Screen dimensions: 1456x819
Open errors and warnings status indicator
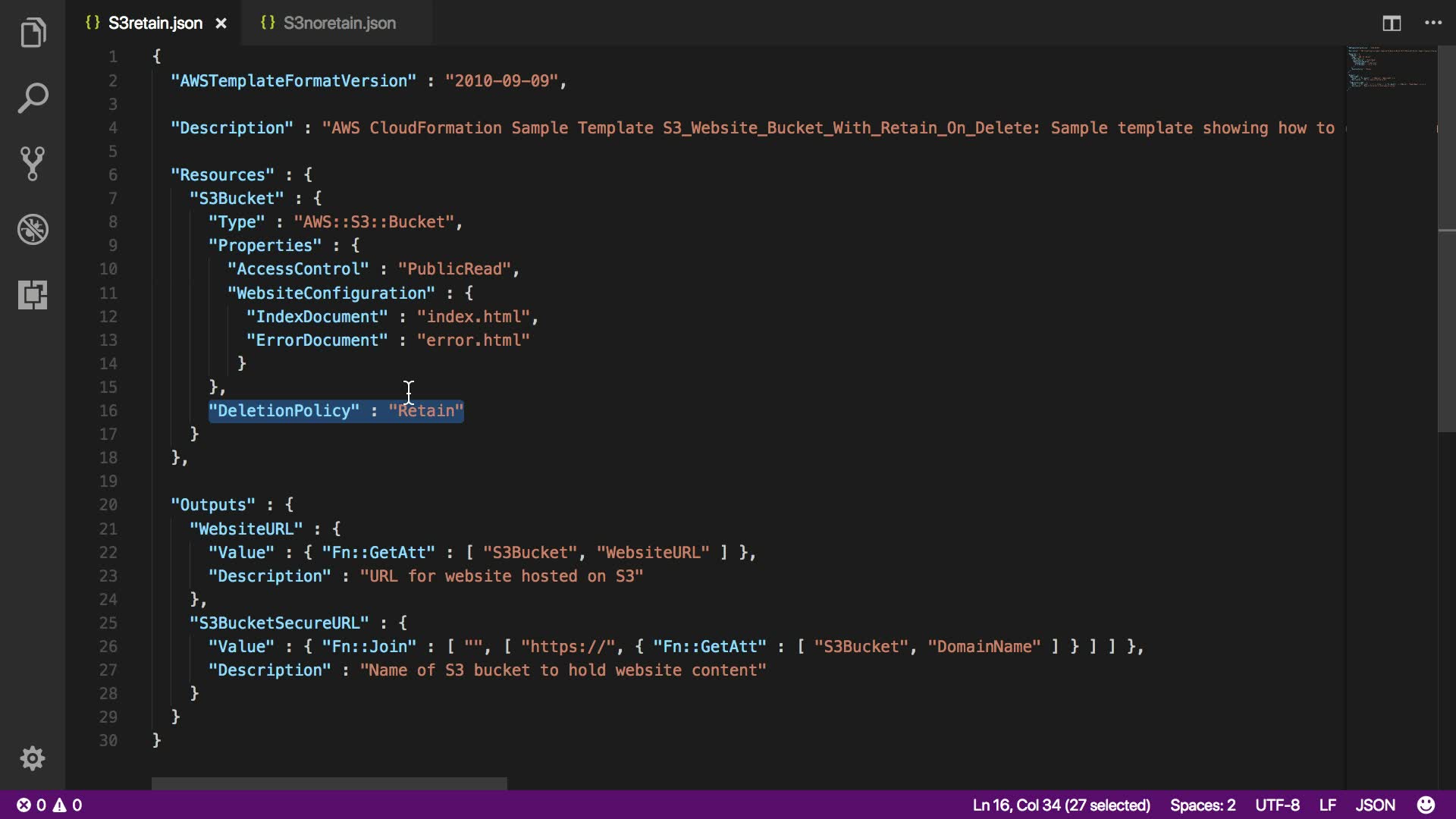coord(49,805)
